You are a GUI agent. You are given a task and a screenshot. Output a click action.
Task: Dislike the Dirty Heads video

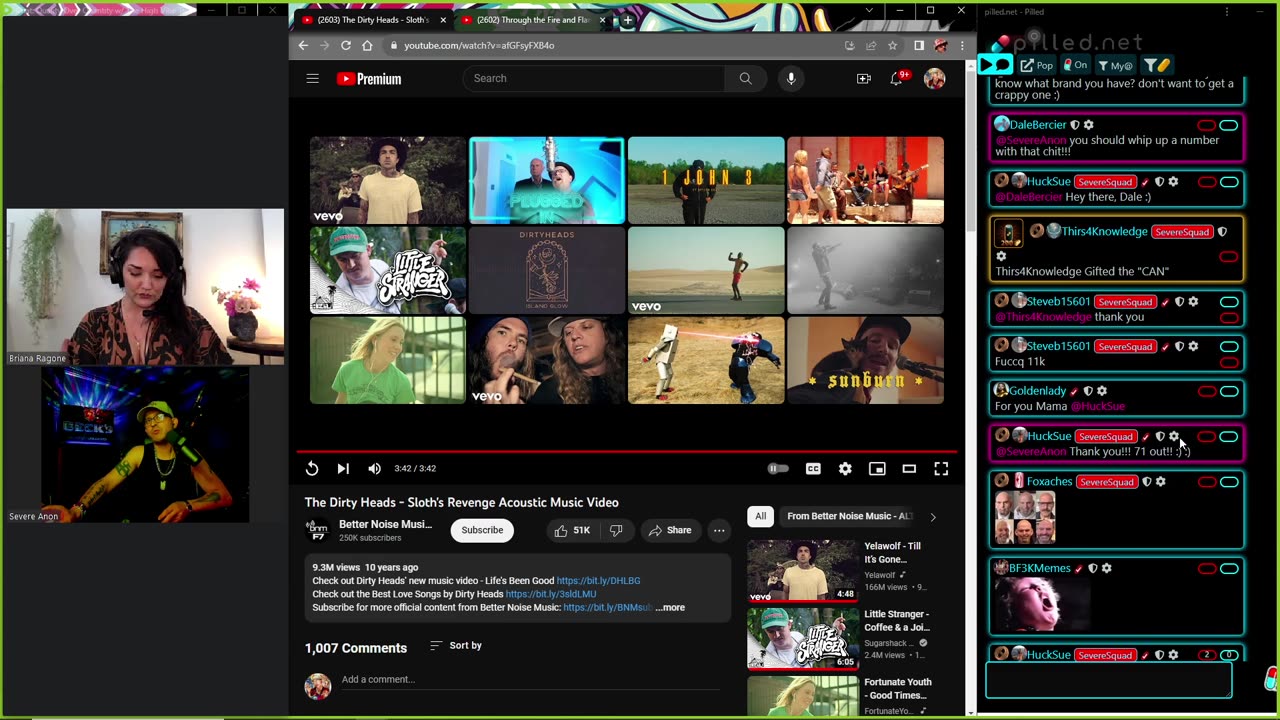pos(617,530)
